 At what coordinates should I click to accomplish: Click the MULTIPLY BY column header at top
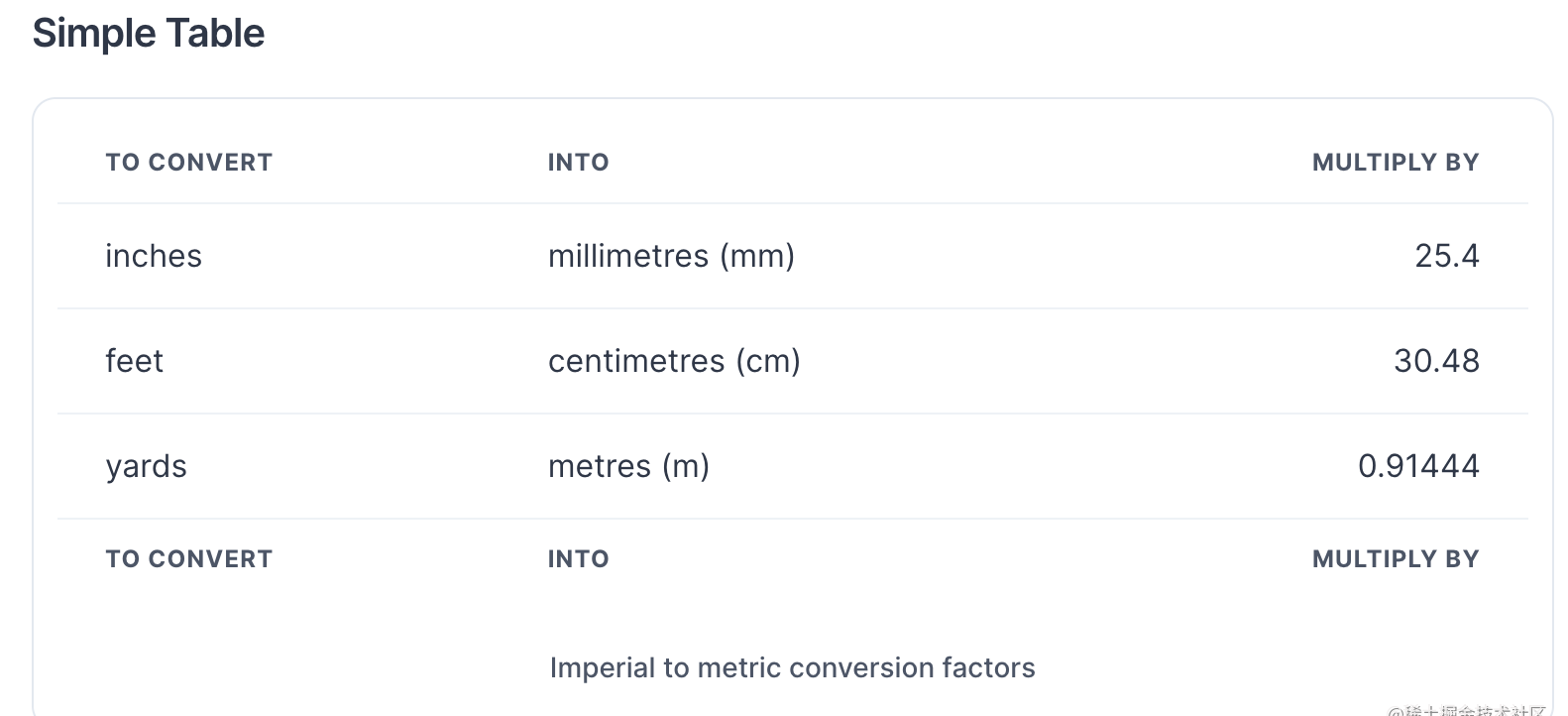[x=1396, y=163]
